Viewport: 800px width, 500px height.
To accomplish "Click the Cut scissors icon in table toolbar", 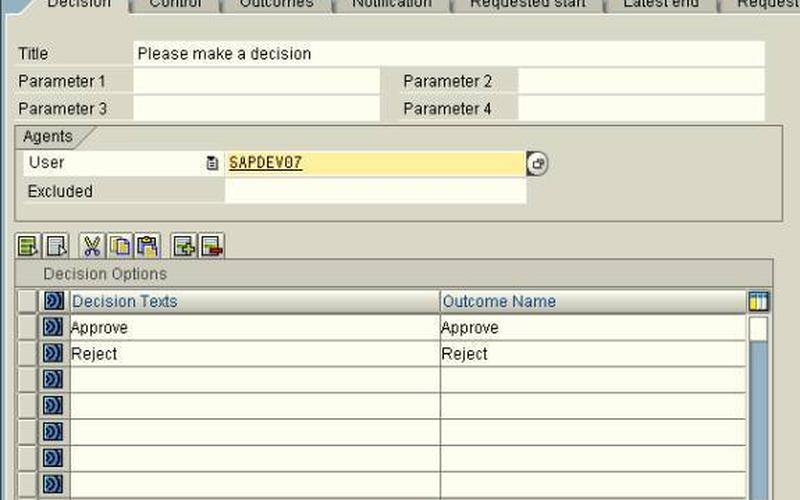I will (x=92, y=245).
